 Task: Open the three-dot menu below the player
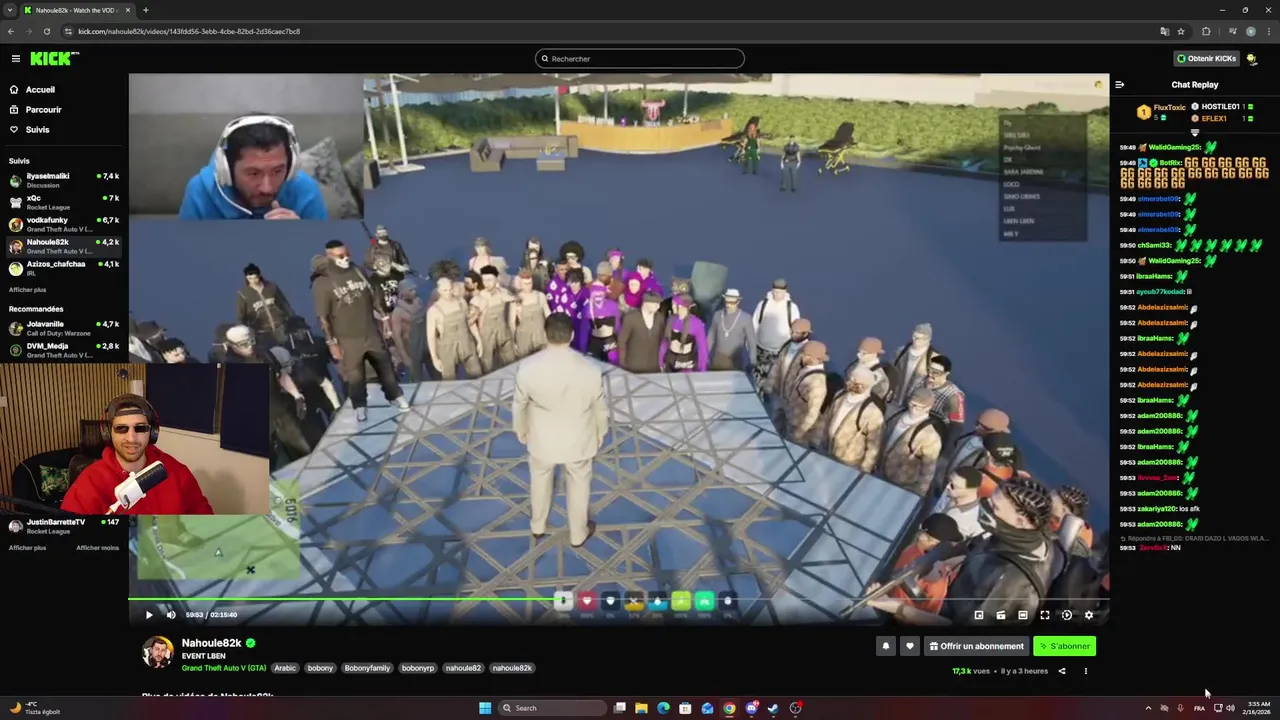1086,671
